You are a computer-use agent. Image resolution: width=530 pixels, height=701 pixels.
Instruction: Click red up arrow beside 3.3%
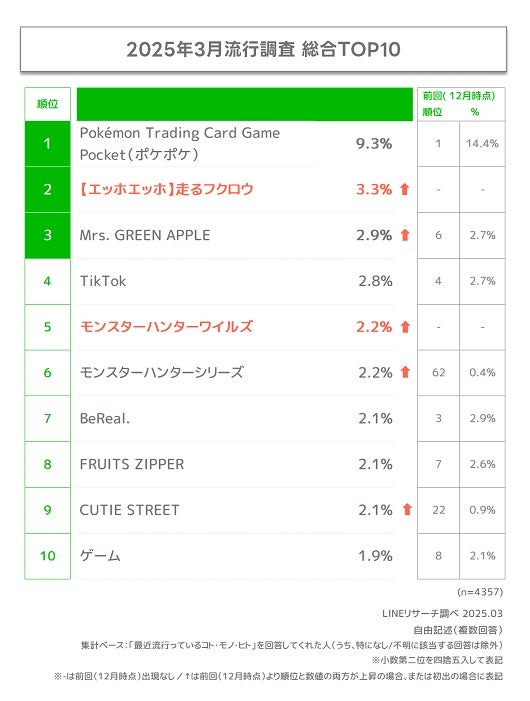[405, 190]
